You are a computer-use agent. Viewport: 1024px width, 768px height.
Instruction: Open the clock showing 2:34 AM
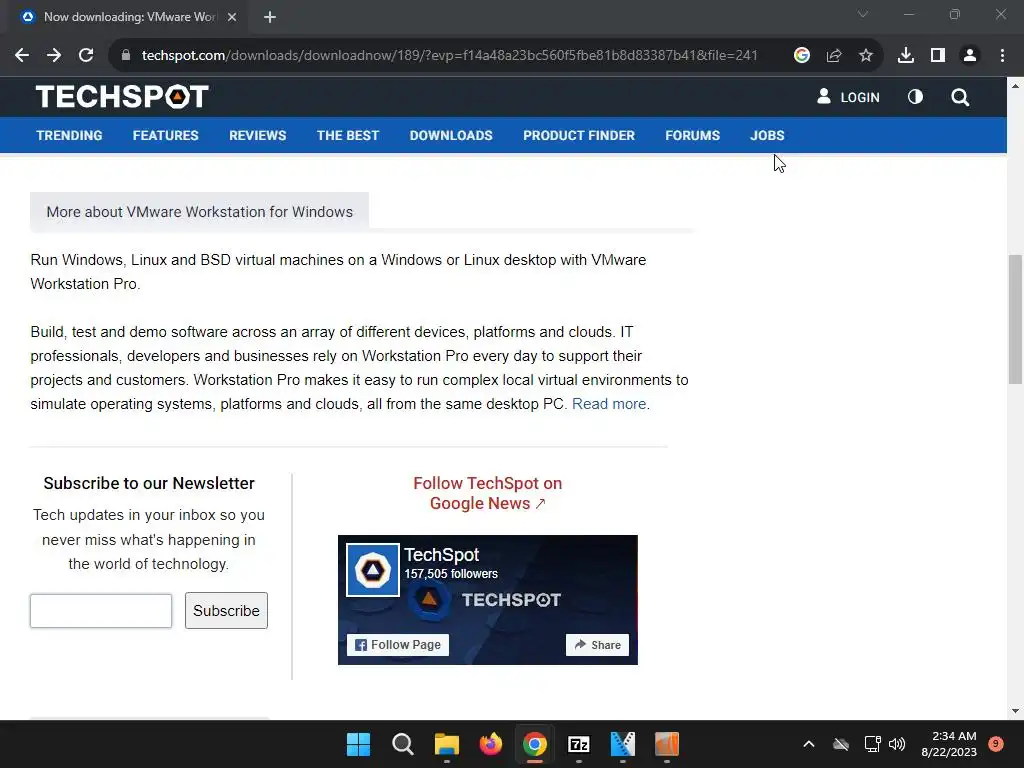coord(949,744)
